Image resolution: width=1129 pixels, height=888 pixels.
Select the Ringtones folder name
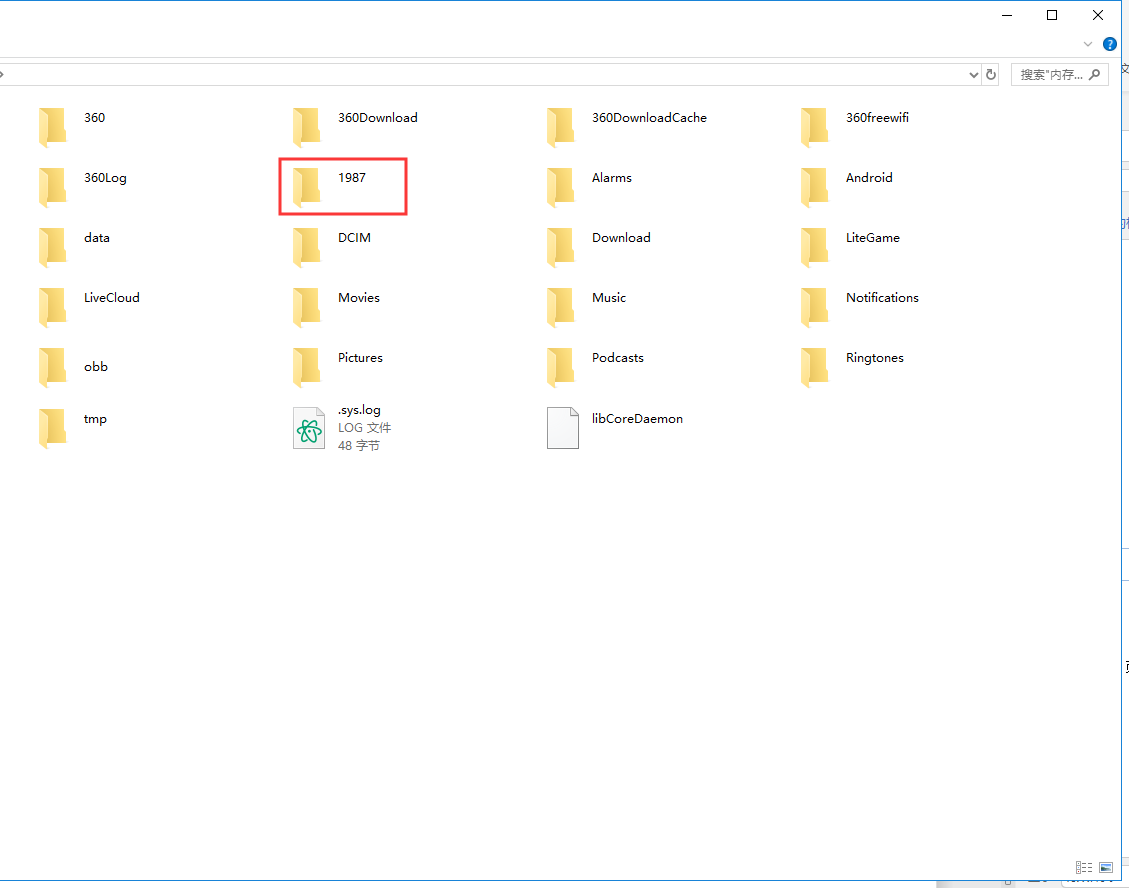tap(875, 358)
